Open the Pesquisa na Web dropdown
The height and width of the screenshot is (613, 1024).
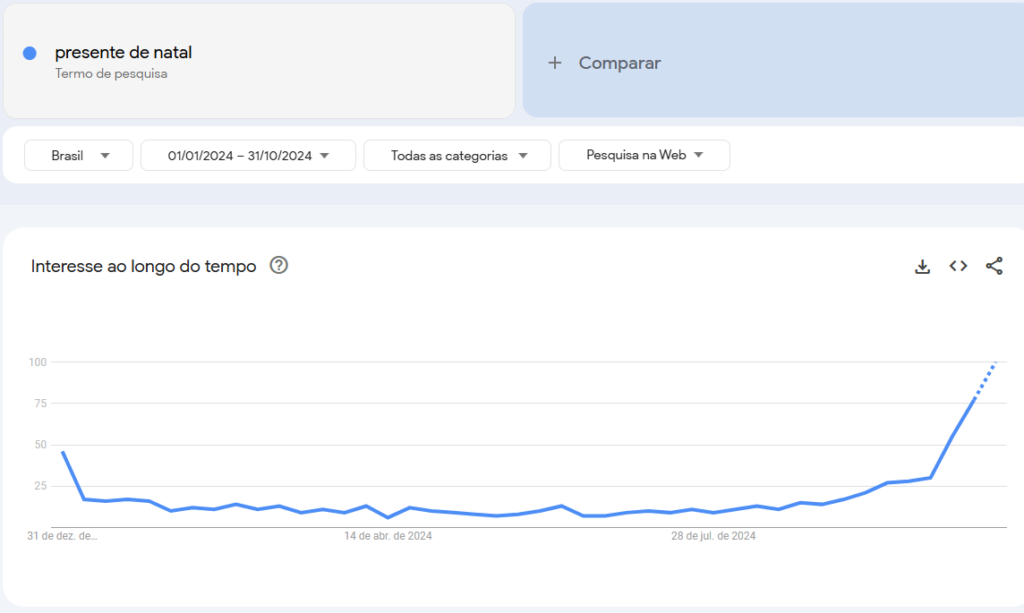click(645, 155)
